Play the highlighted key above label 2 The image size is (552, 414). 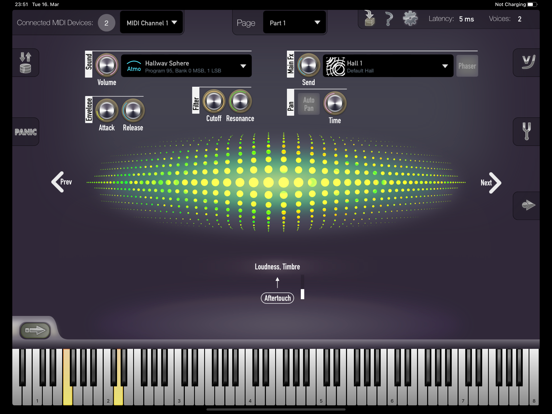coord(119,394)
